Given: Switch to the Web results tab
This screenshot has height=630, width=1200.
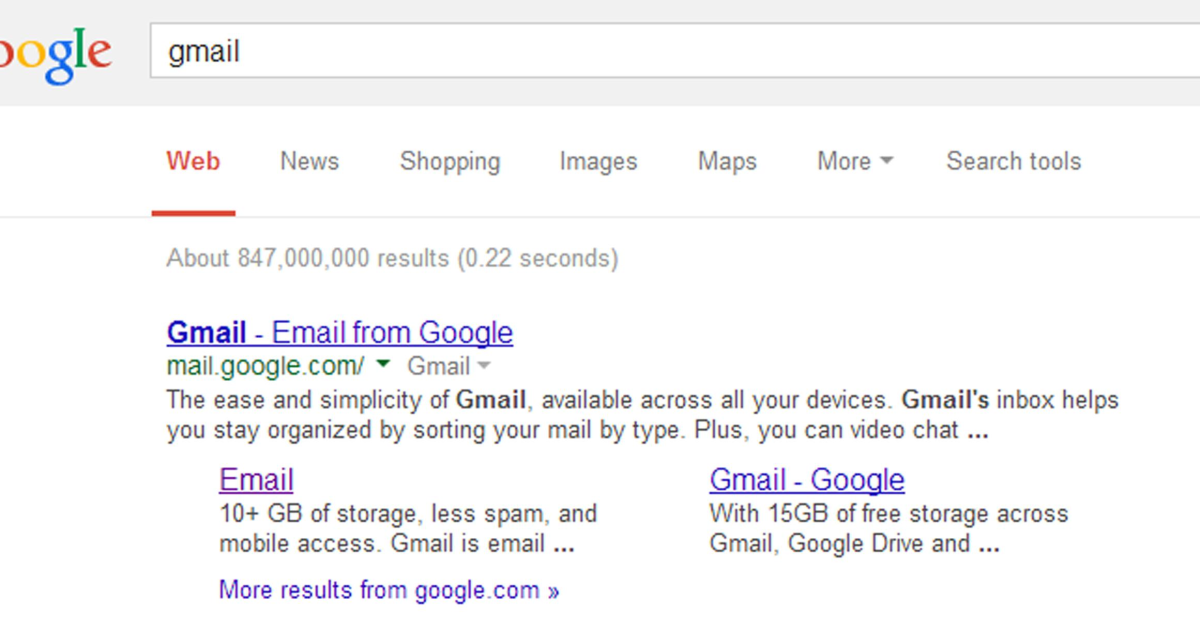Looking at the screenshot, I should pos(193,161).
